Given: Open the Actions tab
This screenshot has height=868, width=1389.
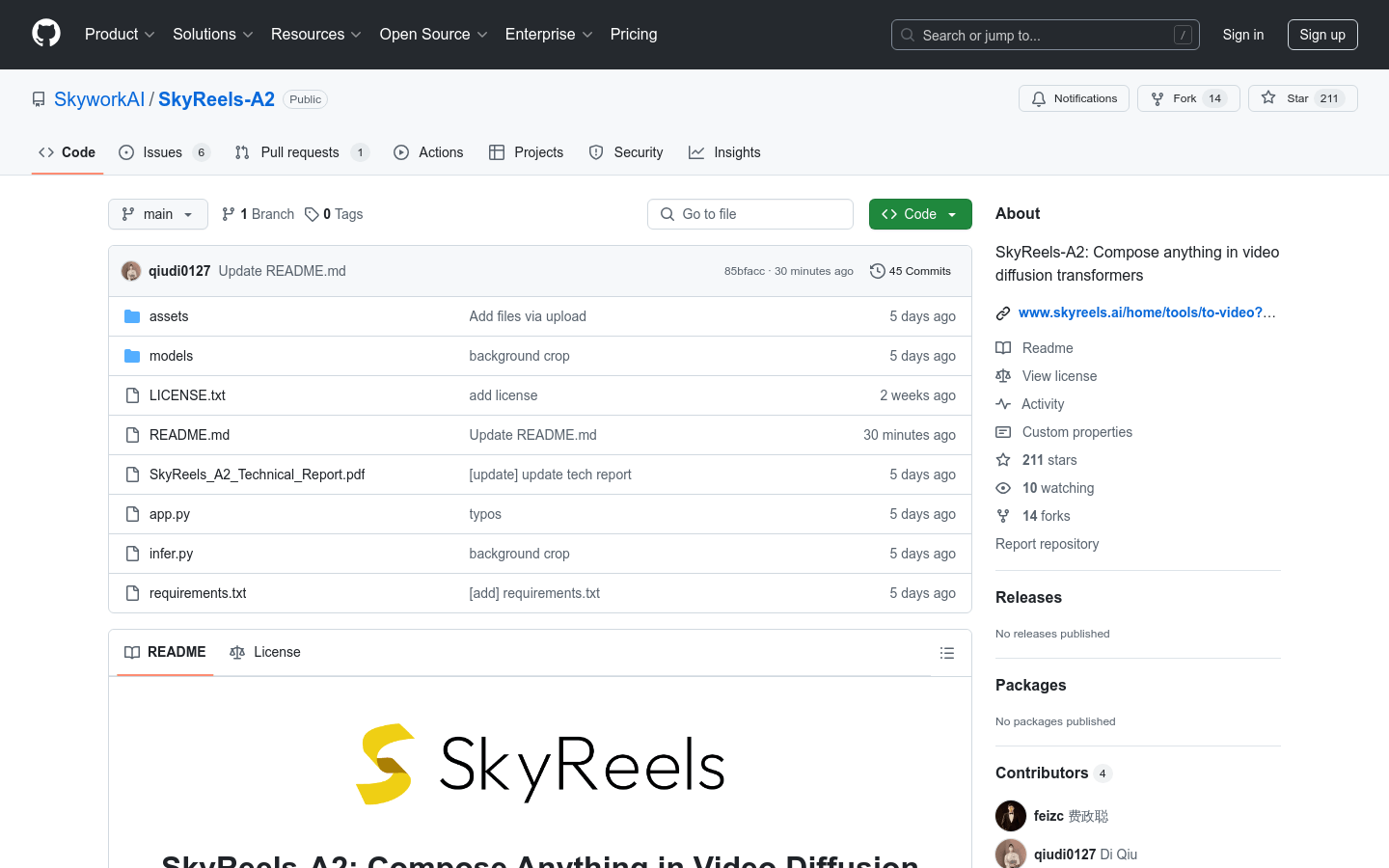Looking at the screenshot, I should pos(428,152).
